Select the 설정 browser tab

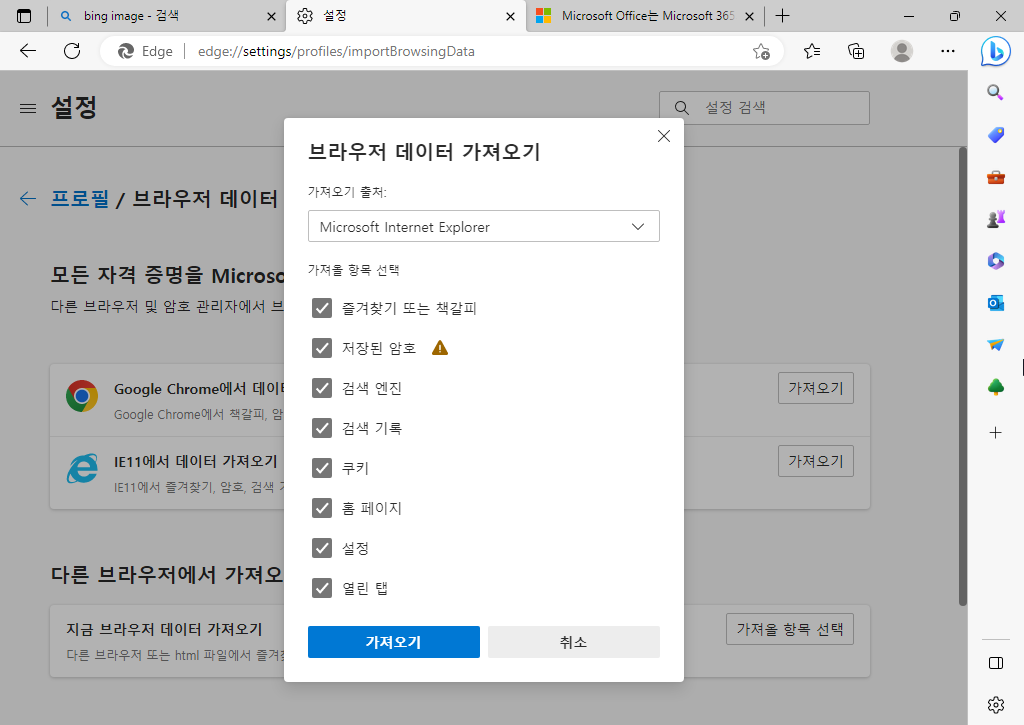pyautogui.click(x=405, y=16)
